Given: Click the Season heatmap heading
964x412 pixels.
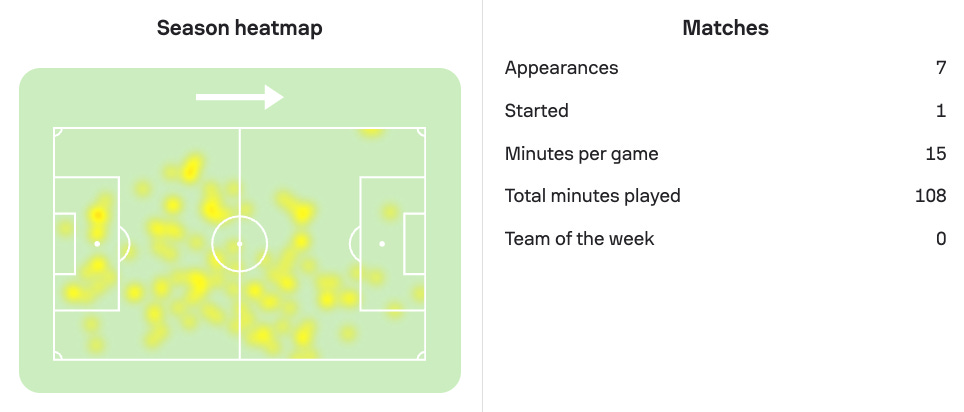Looking at the screenshot, I should (240, 28).
